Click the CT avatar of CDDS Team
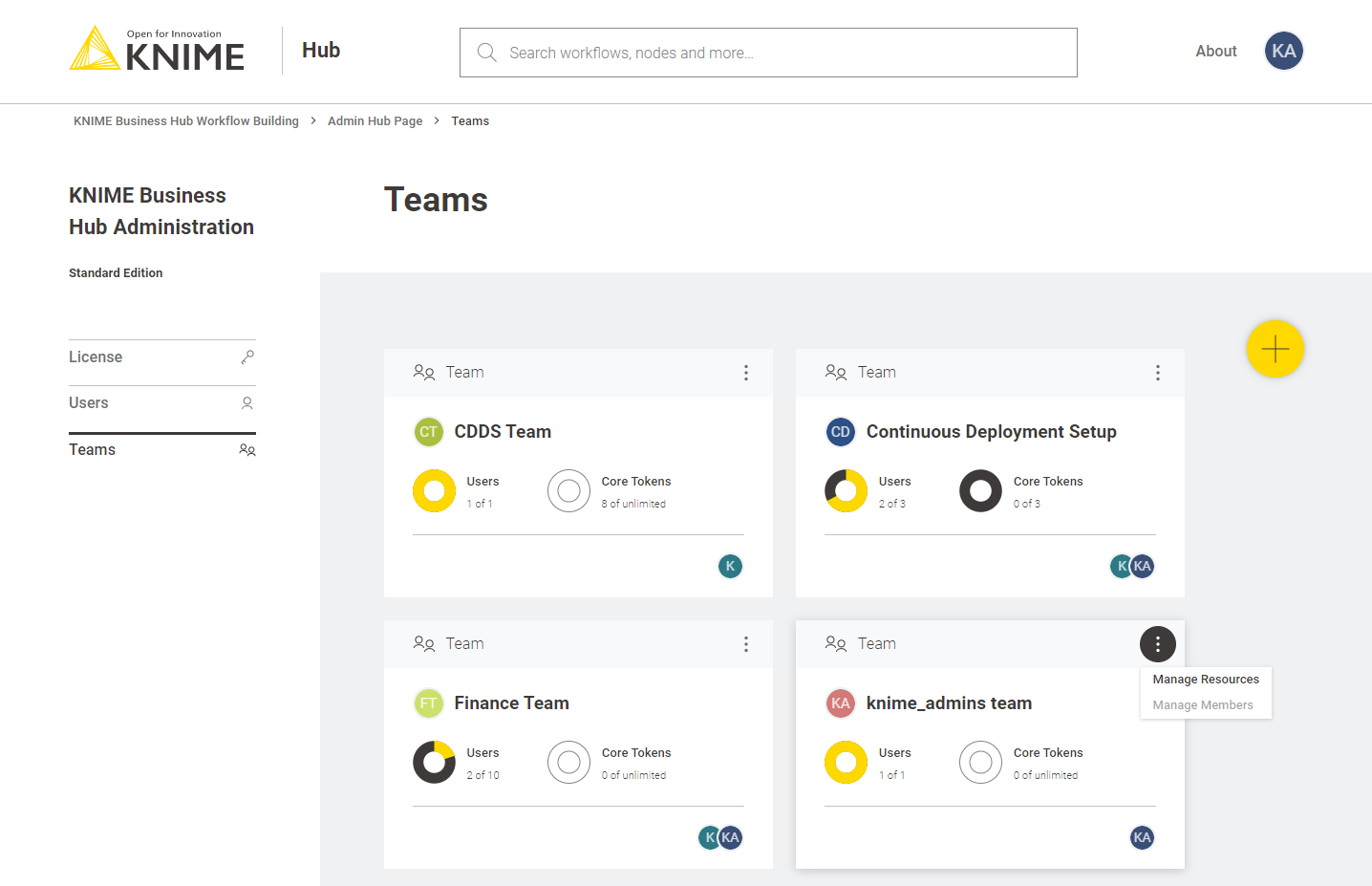Image resolution: width=1372 pixels, height=886 pixels. click(428, 432)
